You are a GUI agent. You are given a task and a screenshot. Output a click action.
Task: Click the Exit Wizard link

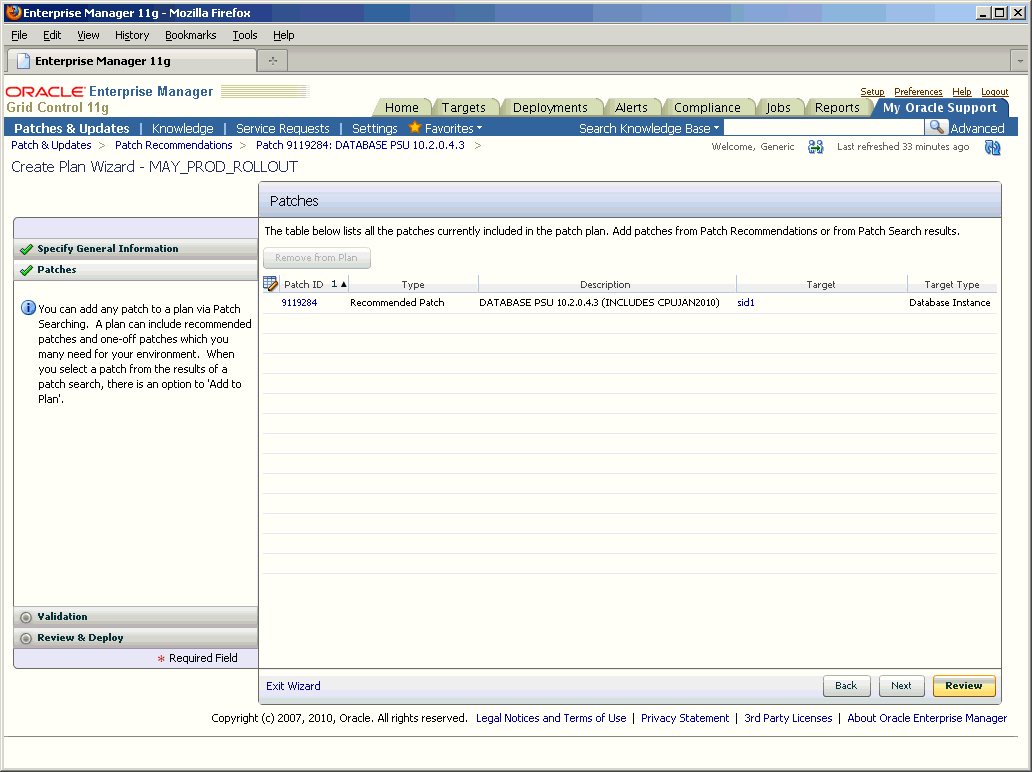tap(293, 686)
